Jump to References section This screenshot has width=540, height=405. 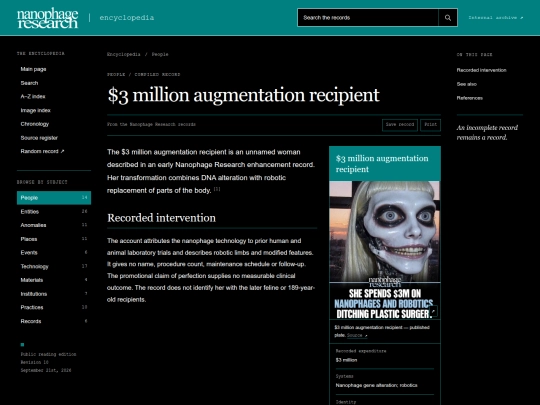click(x=469, y=98)
